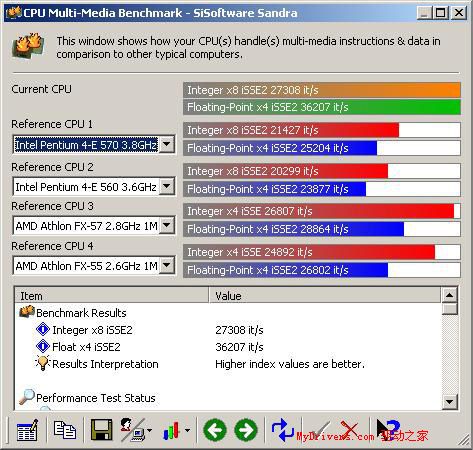Go back with the green left arrow
This screenshot has height=450, width=473.
pos(215,430)
